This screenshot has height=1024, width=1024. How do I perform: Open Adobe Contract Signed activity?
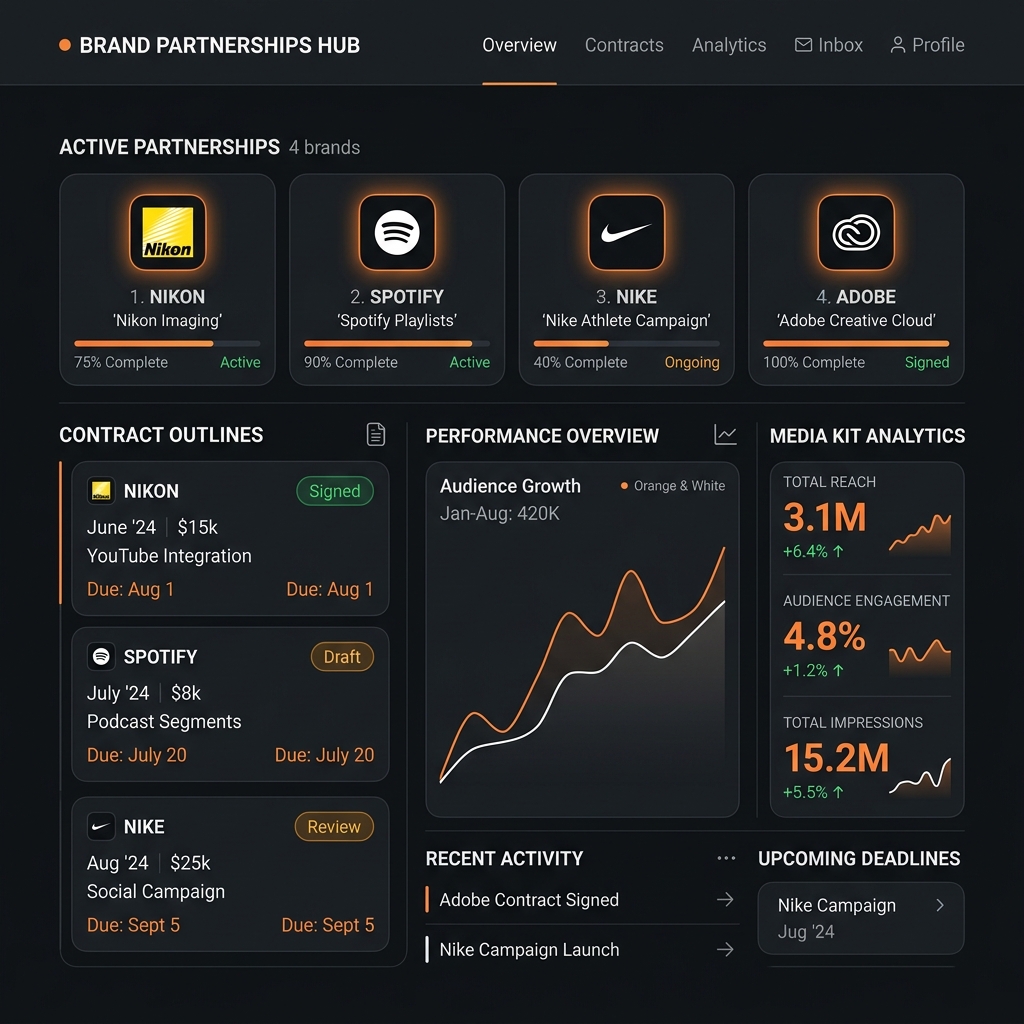(582, 899)
